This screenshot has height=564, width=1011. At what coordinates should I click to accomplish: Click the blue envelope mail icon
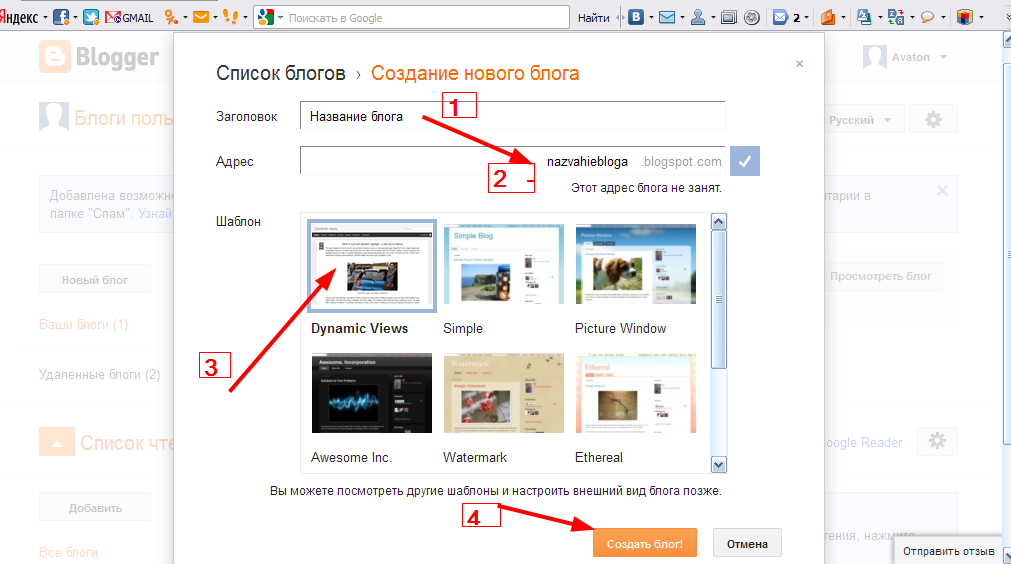[x=667, y=17]
